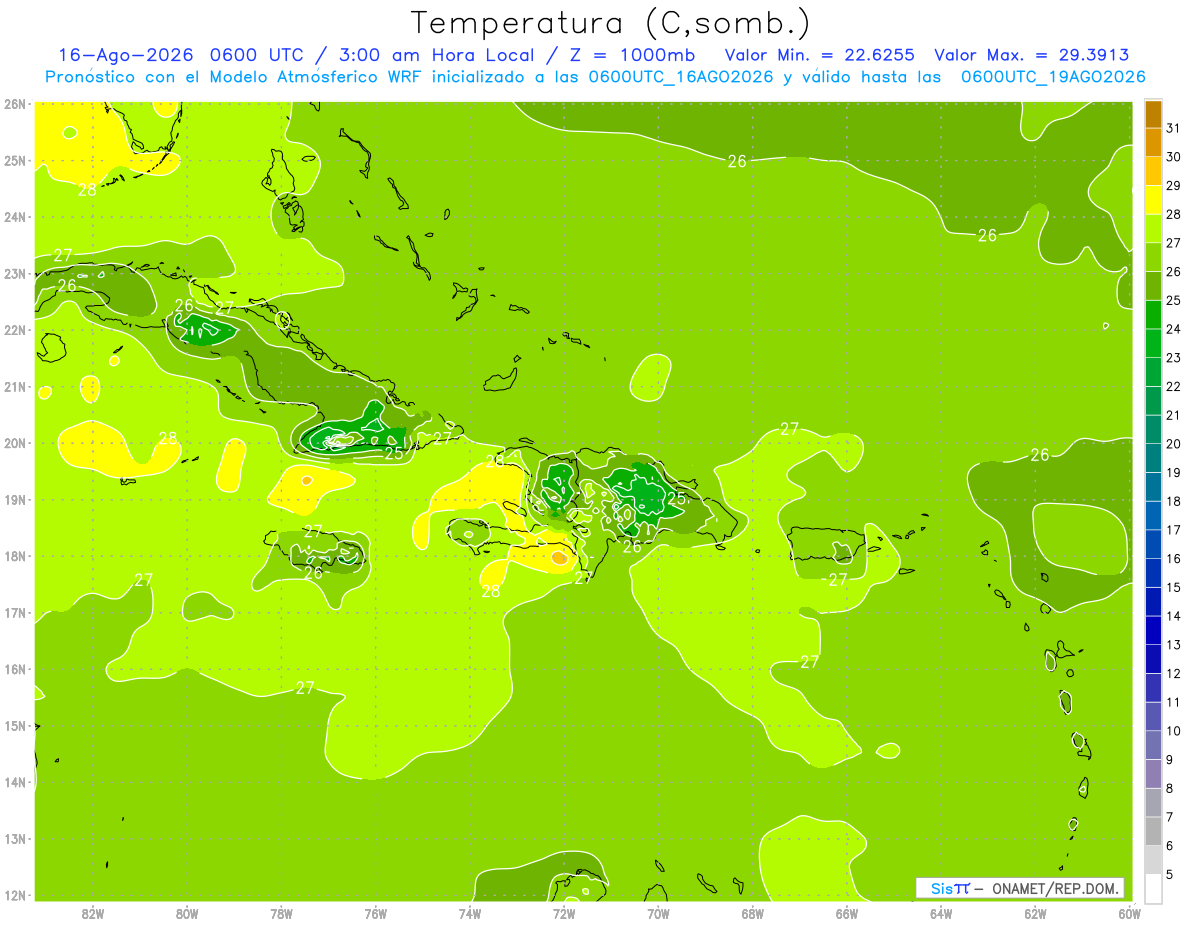Click the '0600UTC_16AGO2026' initialization time
The image size is (1200, 927).
(x=681, y=76)
